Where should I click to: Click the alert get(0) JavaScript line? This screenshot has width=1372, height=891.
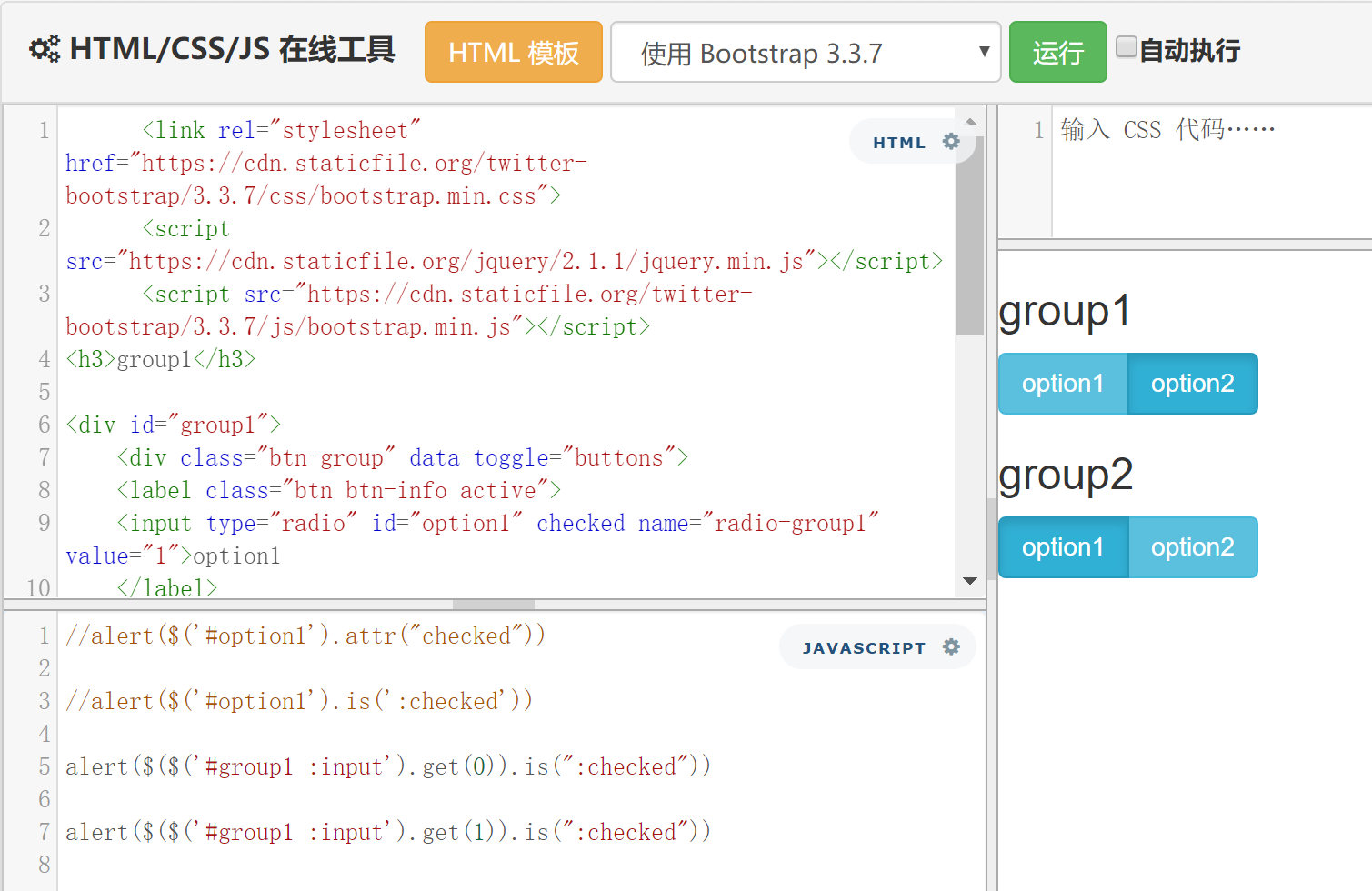(x=388, y=766)
